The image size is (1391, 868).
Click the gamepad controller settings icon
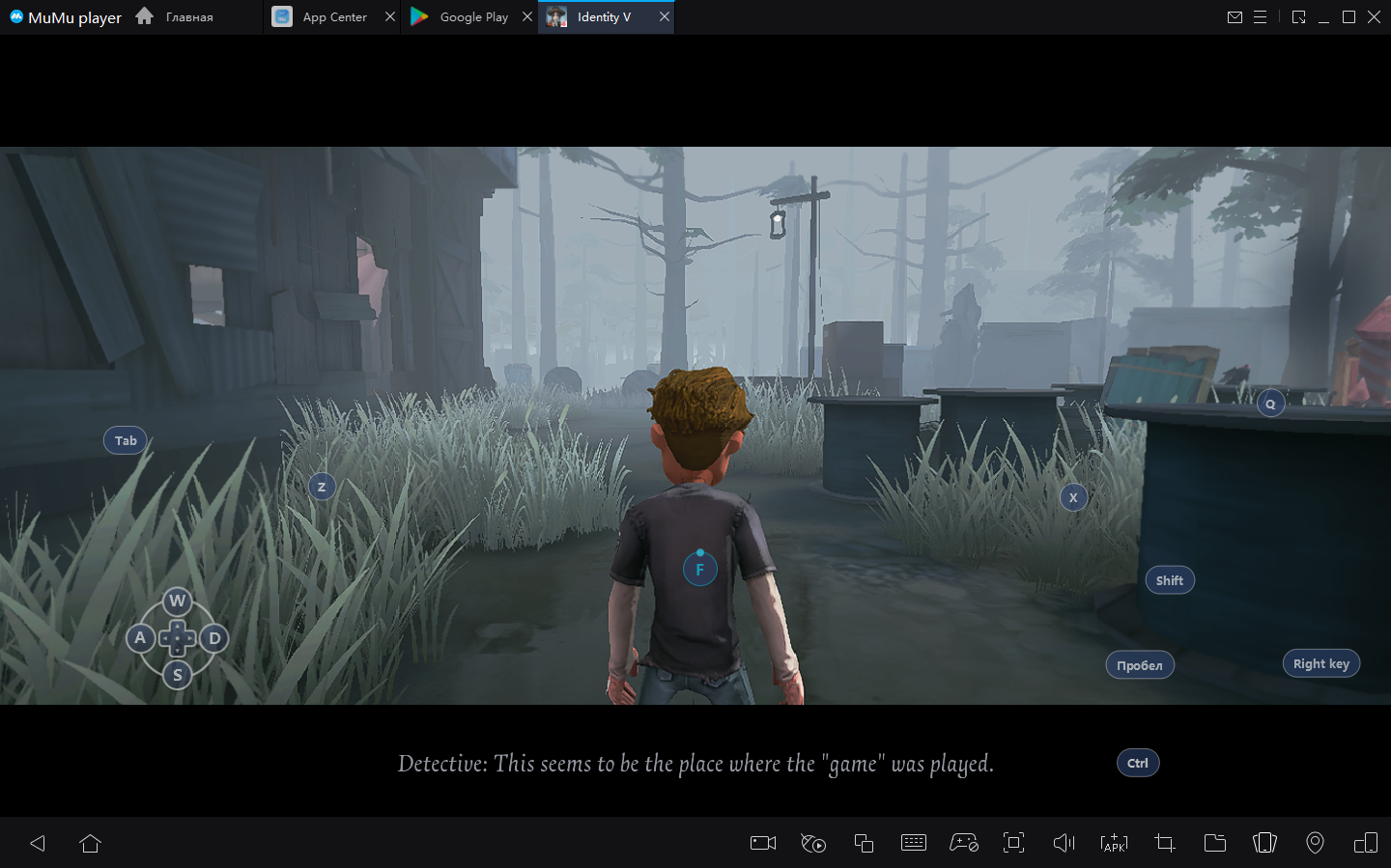(x=963, y=843)
